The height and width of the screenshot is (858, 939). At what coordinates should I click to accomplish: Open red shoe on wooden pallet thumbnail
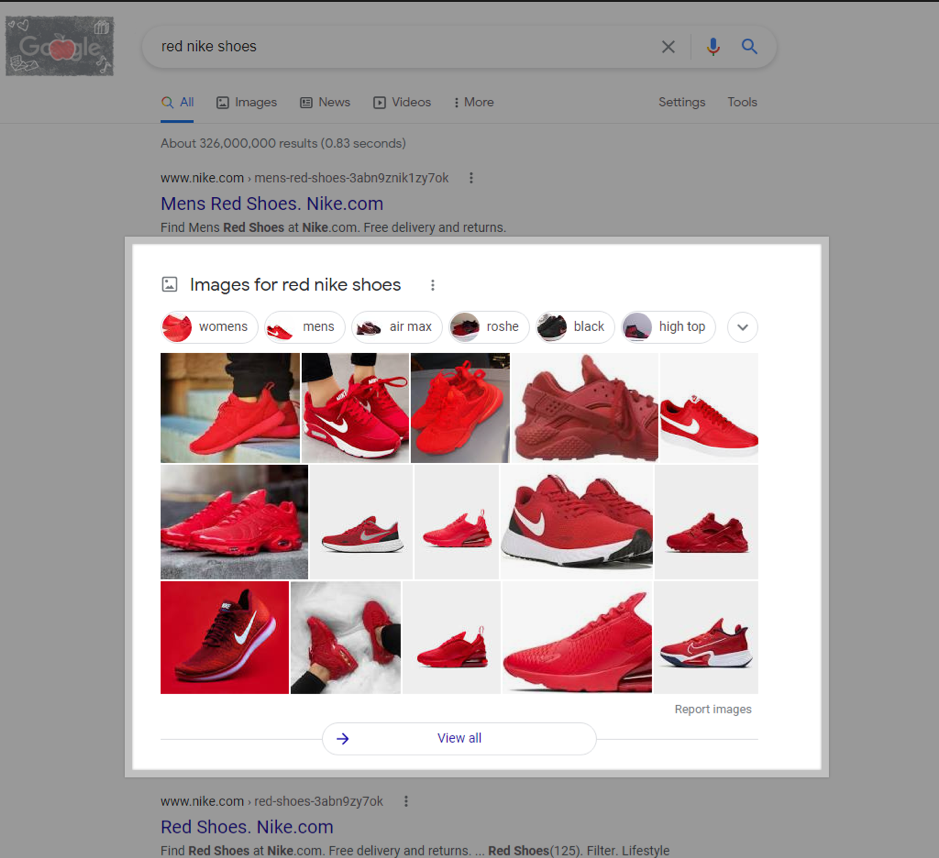click(x=230, y=408)
